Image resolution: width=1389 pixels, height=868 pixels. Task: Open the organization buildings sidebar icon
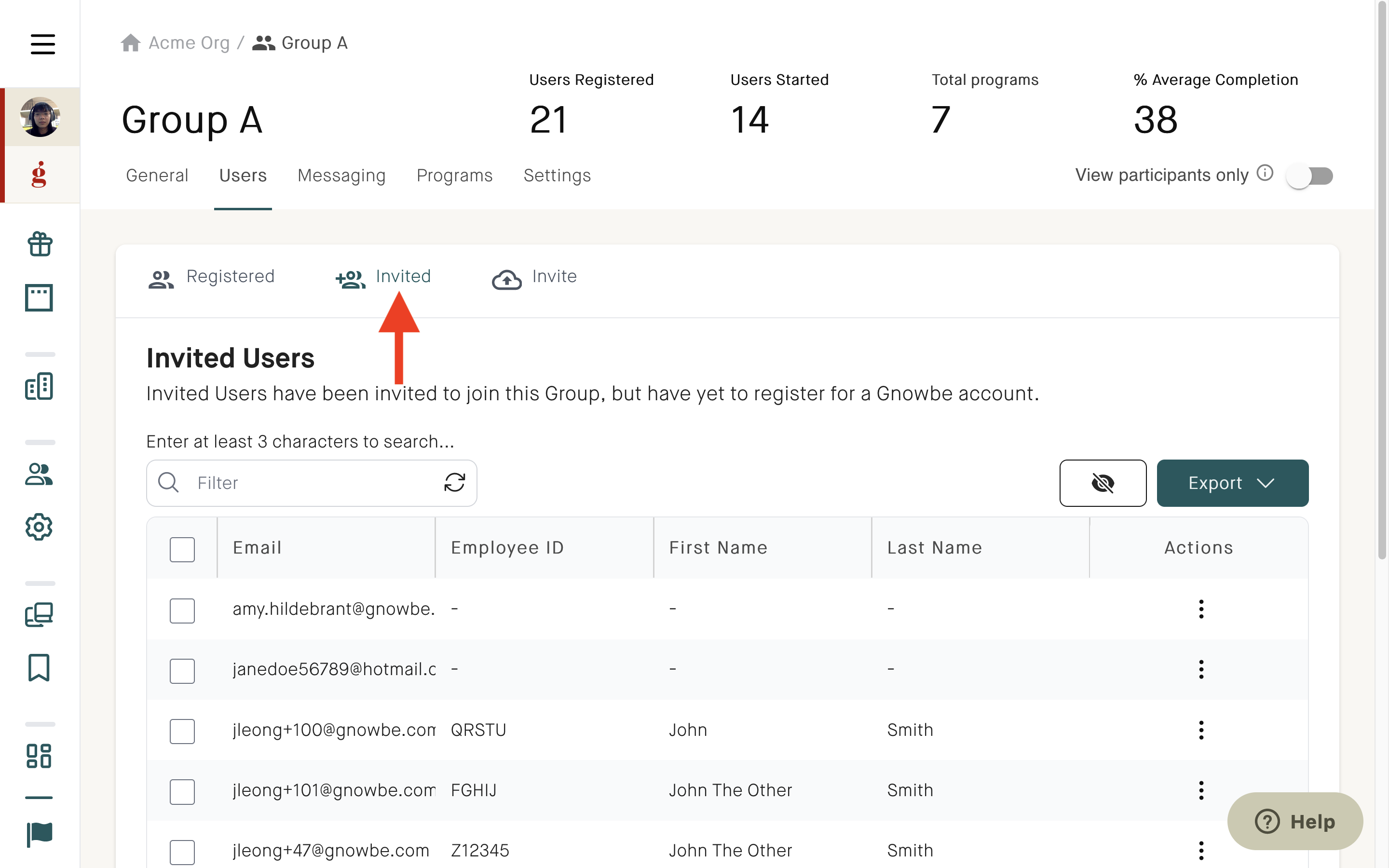tap(39, 386)
